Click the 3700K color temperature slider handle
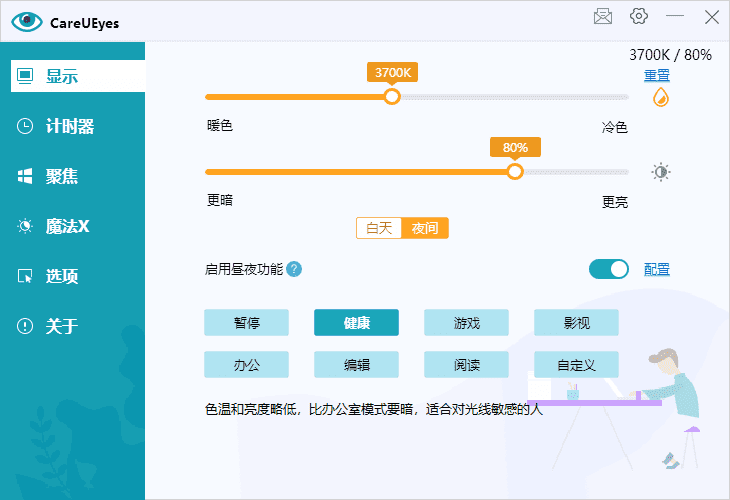Screen dimensions: 730x500 [392, 96]
